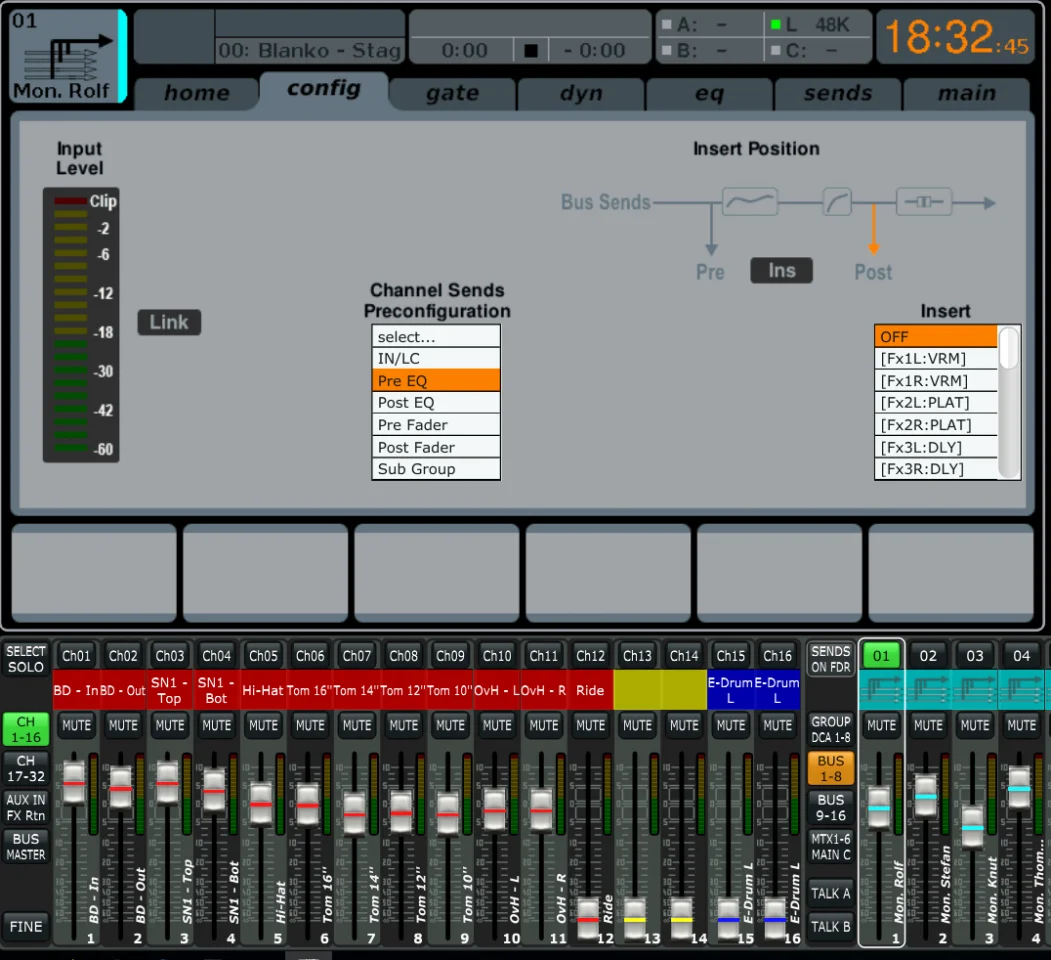
Task: Choose Post Fader in Channel Sends list
Action: point(435,447)
